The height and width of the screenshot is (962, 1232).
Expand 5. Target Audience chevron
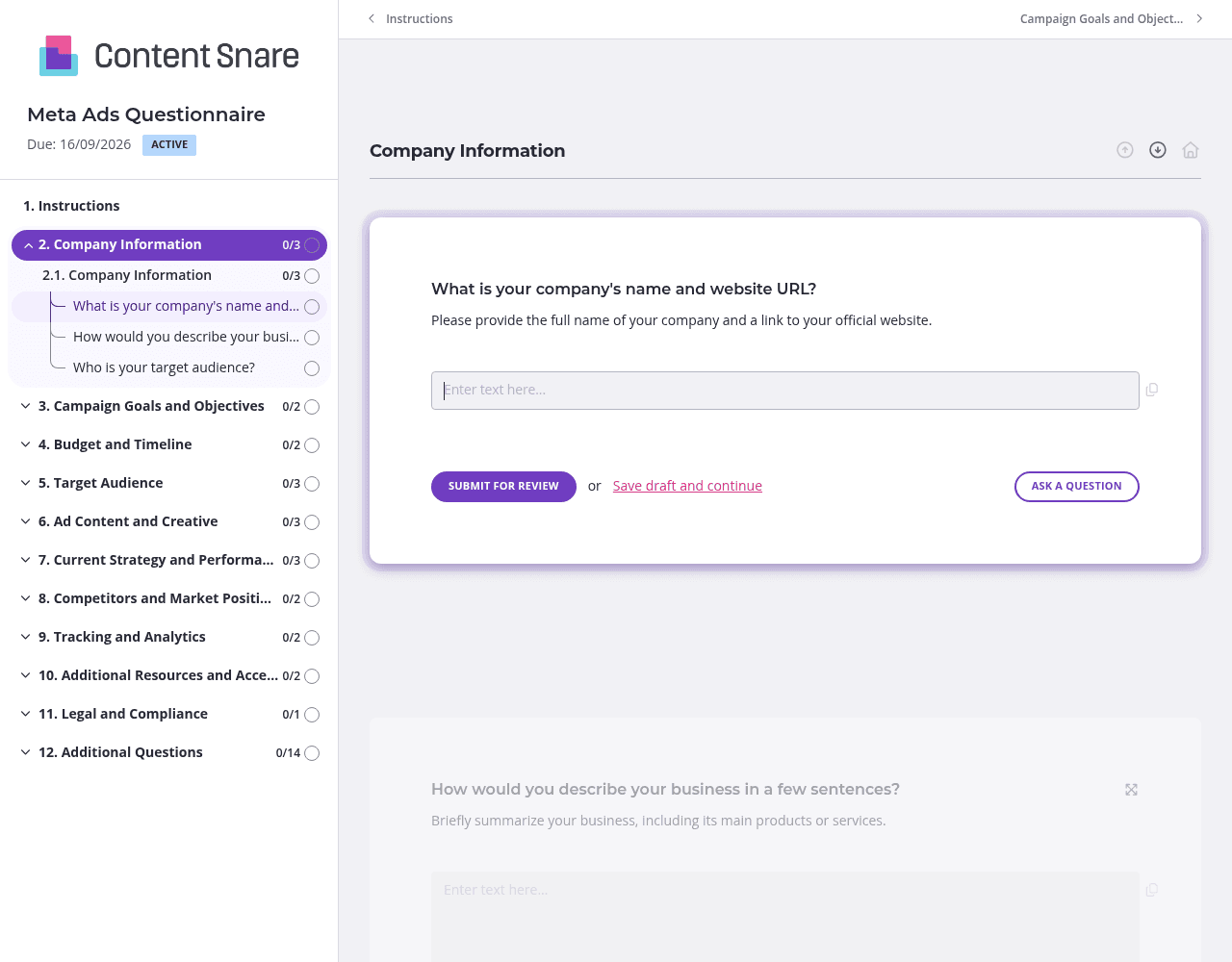25,483
